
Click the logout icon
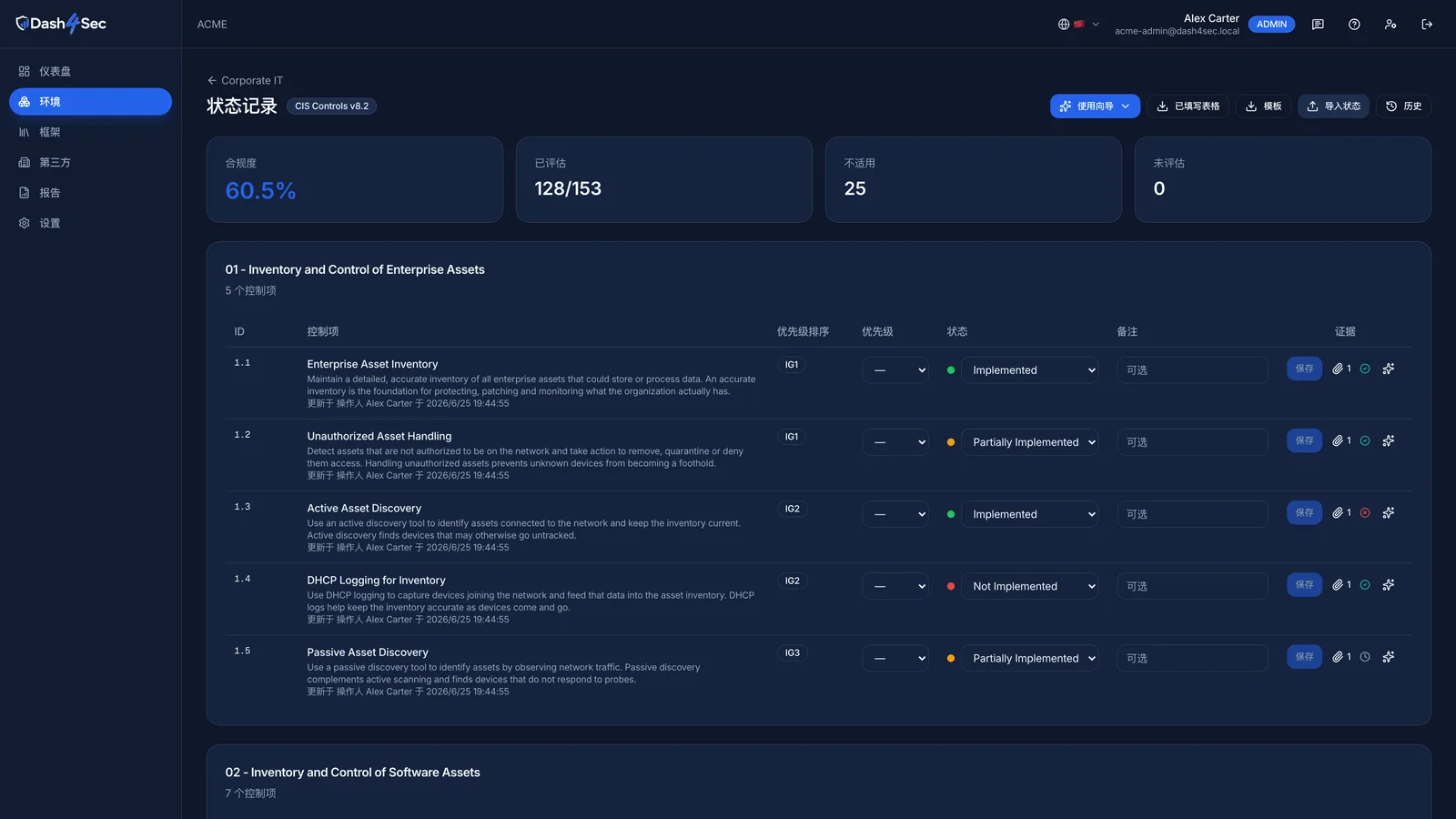coord(1427,25)
